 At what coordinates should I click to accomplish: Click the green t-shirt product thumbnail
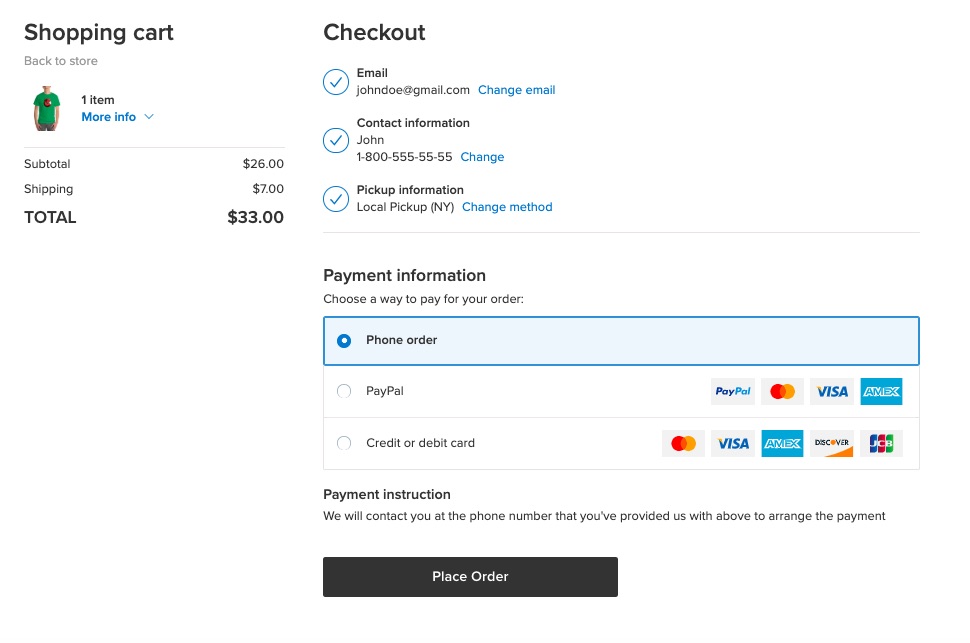click(x=44, y=109)
